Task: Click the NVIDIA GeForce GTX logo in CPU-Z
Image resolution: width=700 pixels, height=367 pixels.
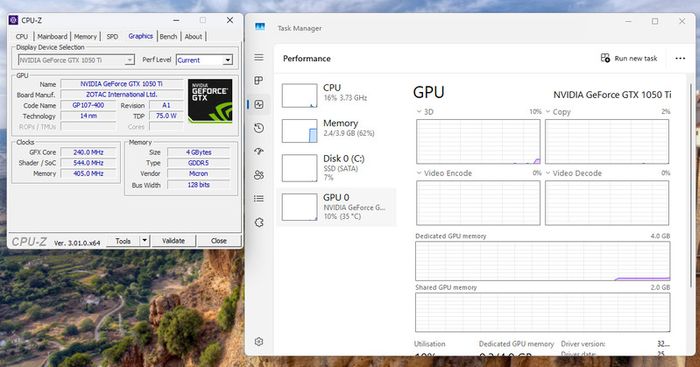Action: (210, 101)
